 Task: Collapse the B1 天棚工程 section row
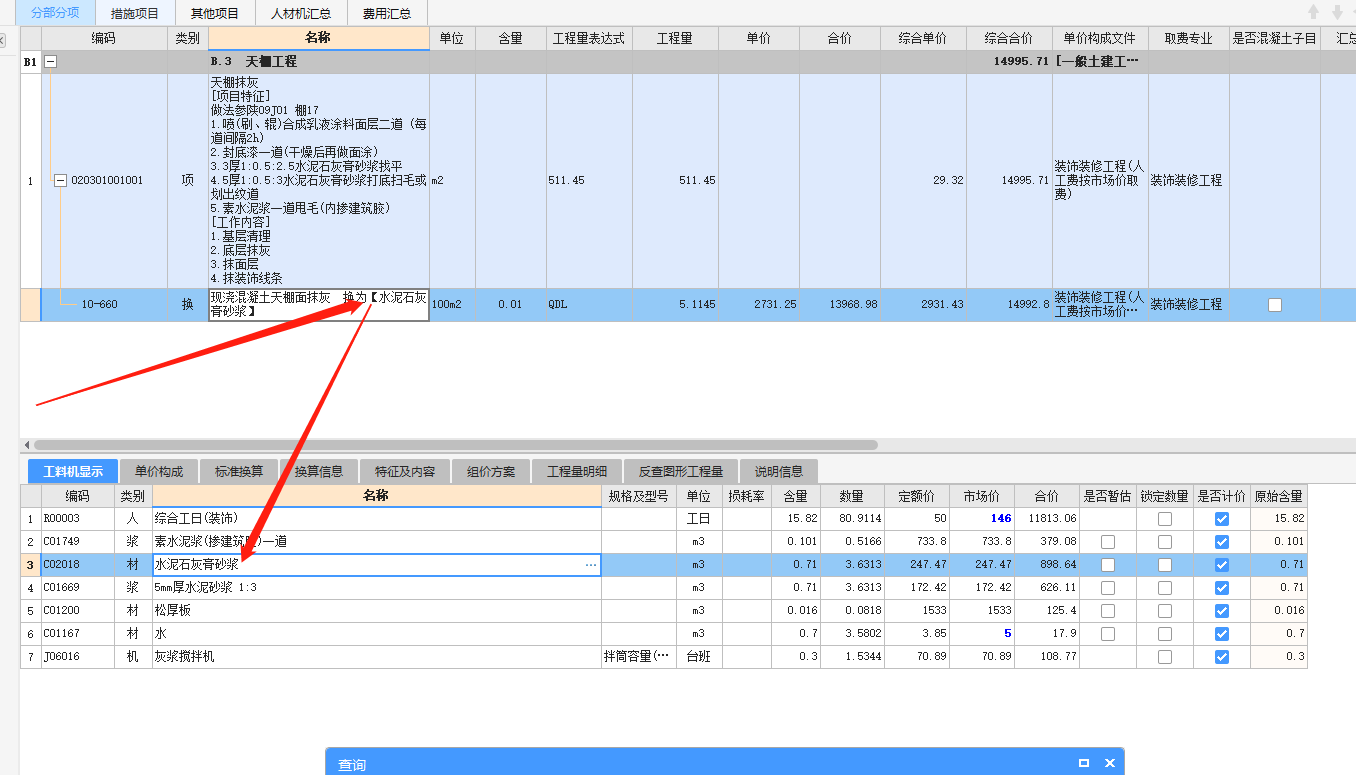click(51, 61)
